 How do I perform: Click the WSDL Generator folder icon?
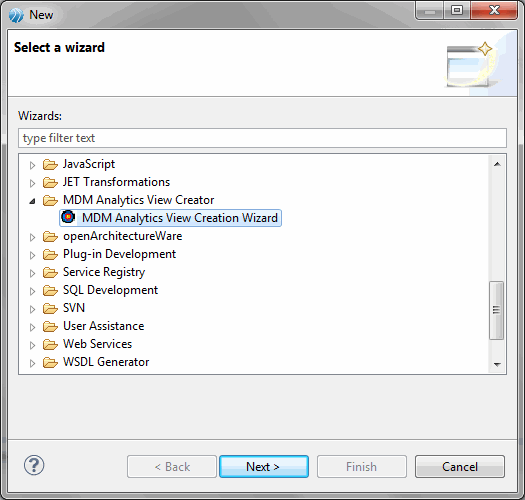click(x=50, y=362)
